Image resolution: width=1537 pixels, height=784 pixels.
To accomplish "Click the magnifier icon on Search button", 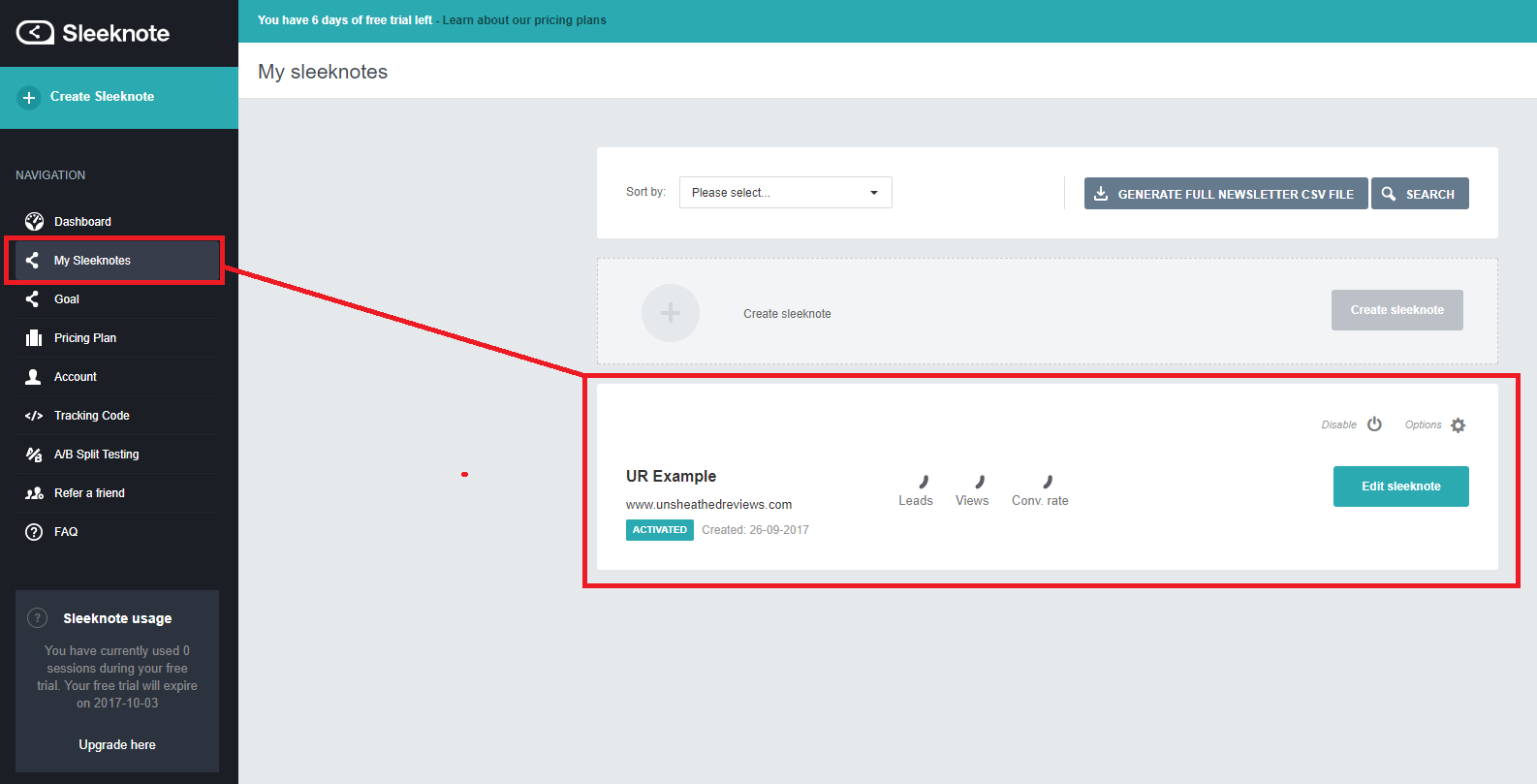I will 1389,194.
